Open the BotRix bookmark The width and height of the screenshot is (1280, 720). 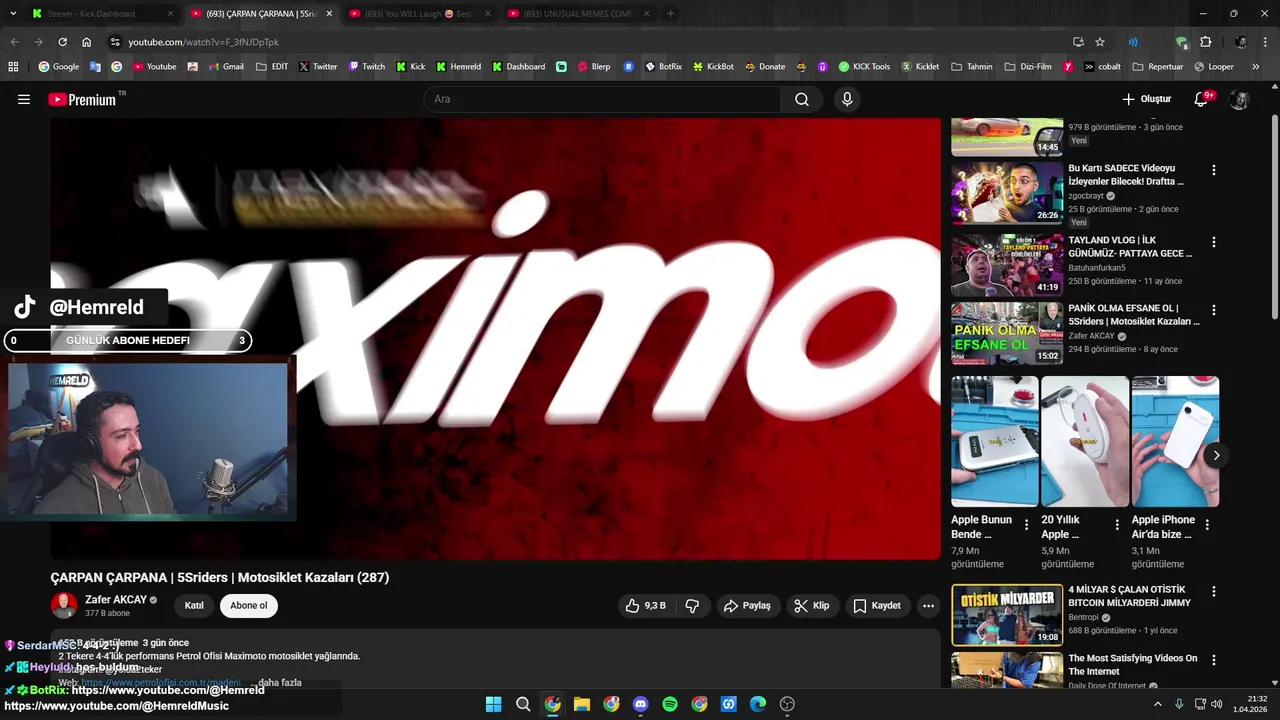(663, 67)
